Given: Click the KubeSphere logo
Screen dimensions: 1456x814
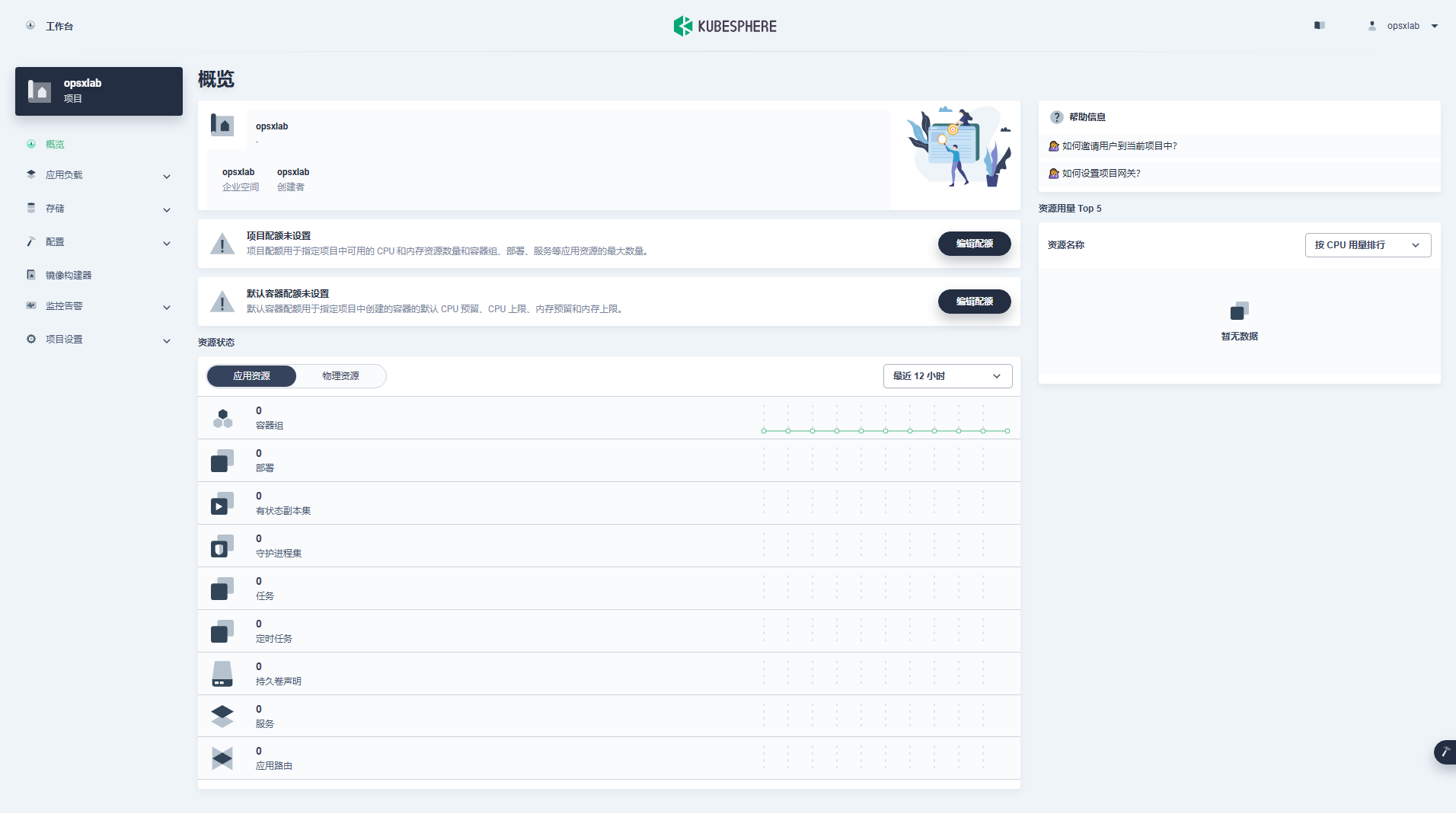Looking at the screenshot, I should point(725,26).
